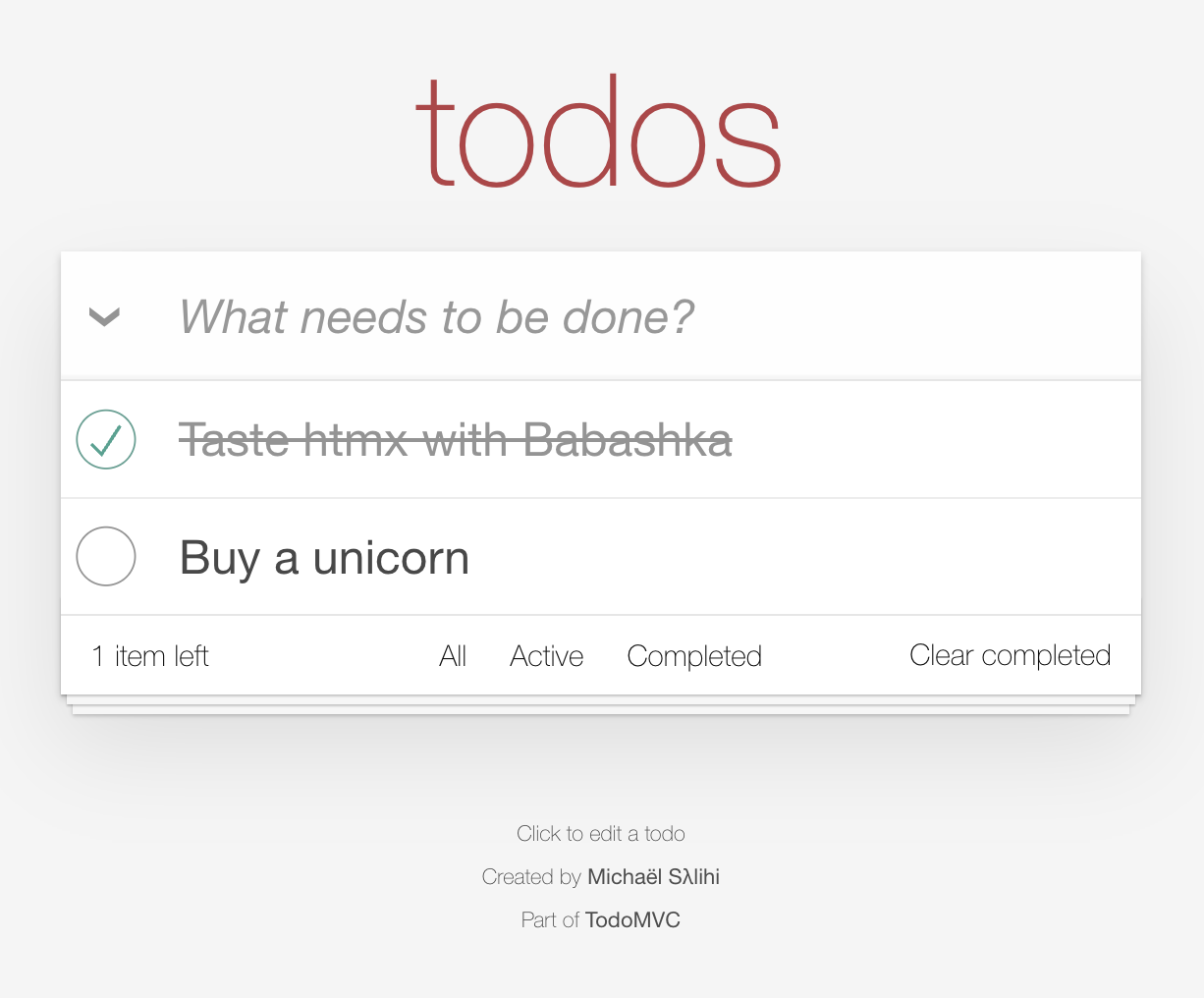Screen dimensions: 1204x998
Task: Open the Michaël Sλlihi creator link
Action: tap(653, 876)
